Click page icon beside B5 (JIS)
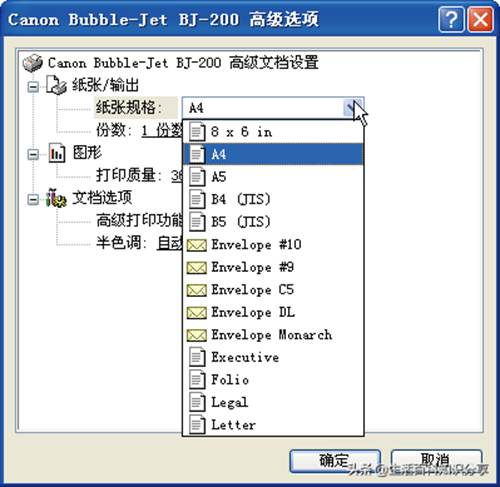500x487 pixels. click(x=197, y=222)
